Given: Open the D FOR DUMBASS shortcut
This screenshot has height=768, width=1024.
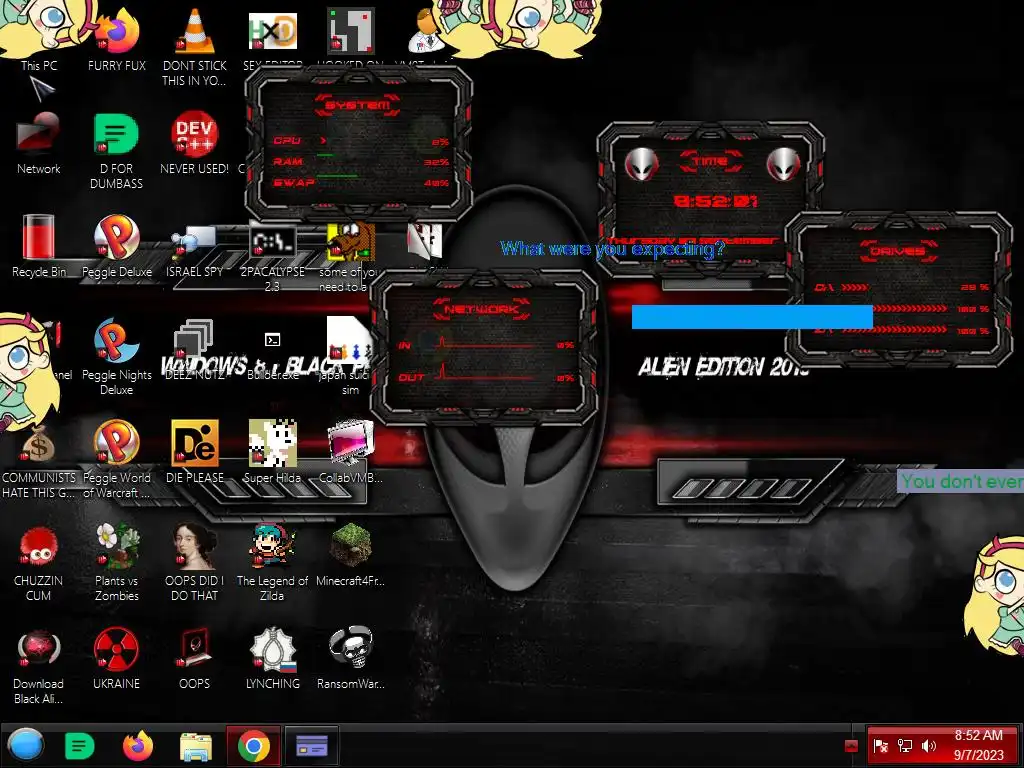Looking at the screenshot, I should (116, 149).
